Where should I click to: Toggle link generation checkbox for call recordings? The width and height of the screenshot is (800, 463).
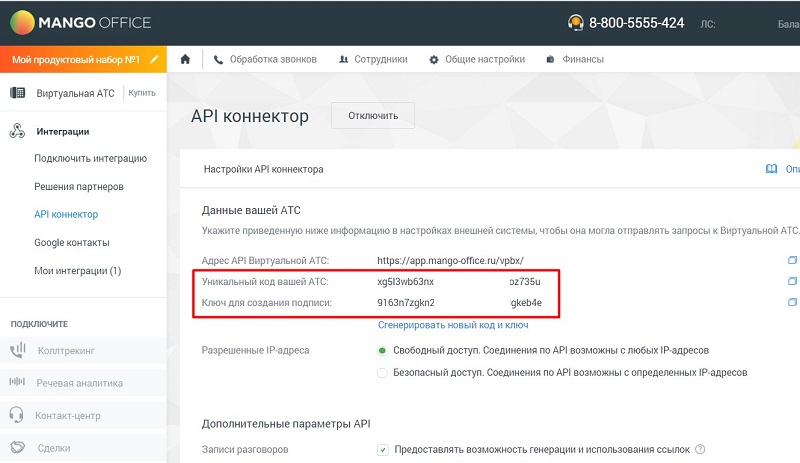[383, 450]
